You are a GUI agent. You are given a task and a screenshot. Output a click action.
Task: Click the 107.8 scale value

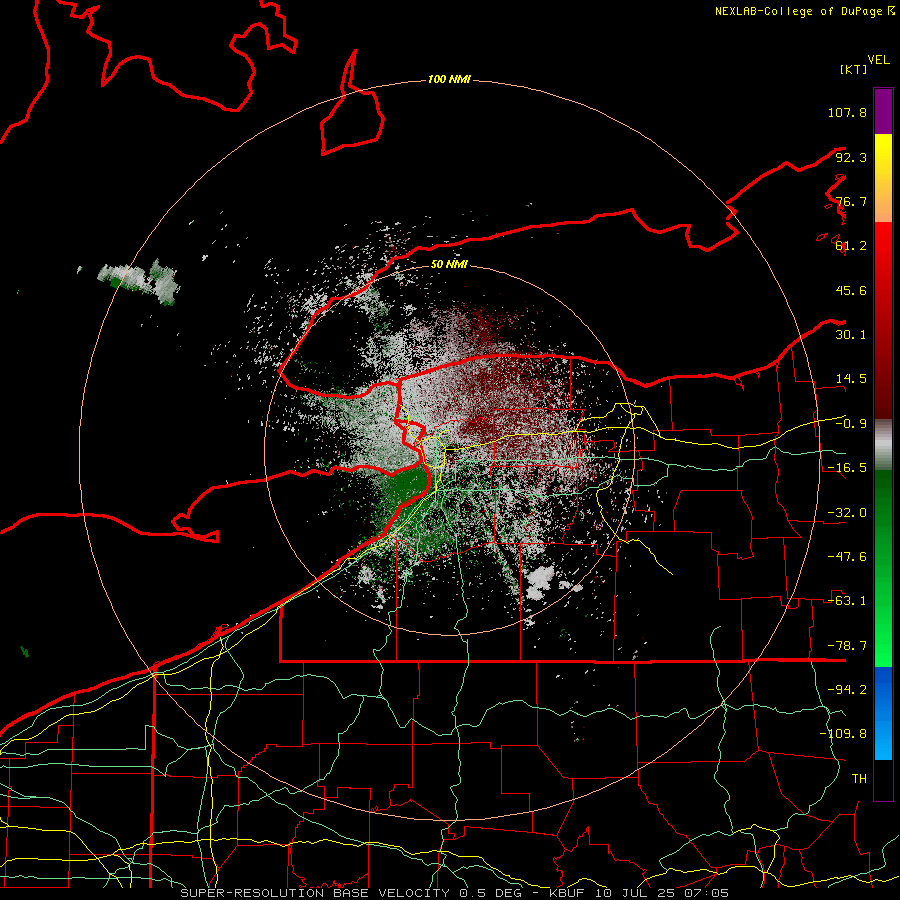[x=847, y=112]
